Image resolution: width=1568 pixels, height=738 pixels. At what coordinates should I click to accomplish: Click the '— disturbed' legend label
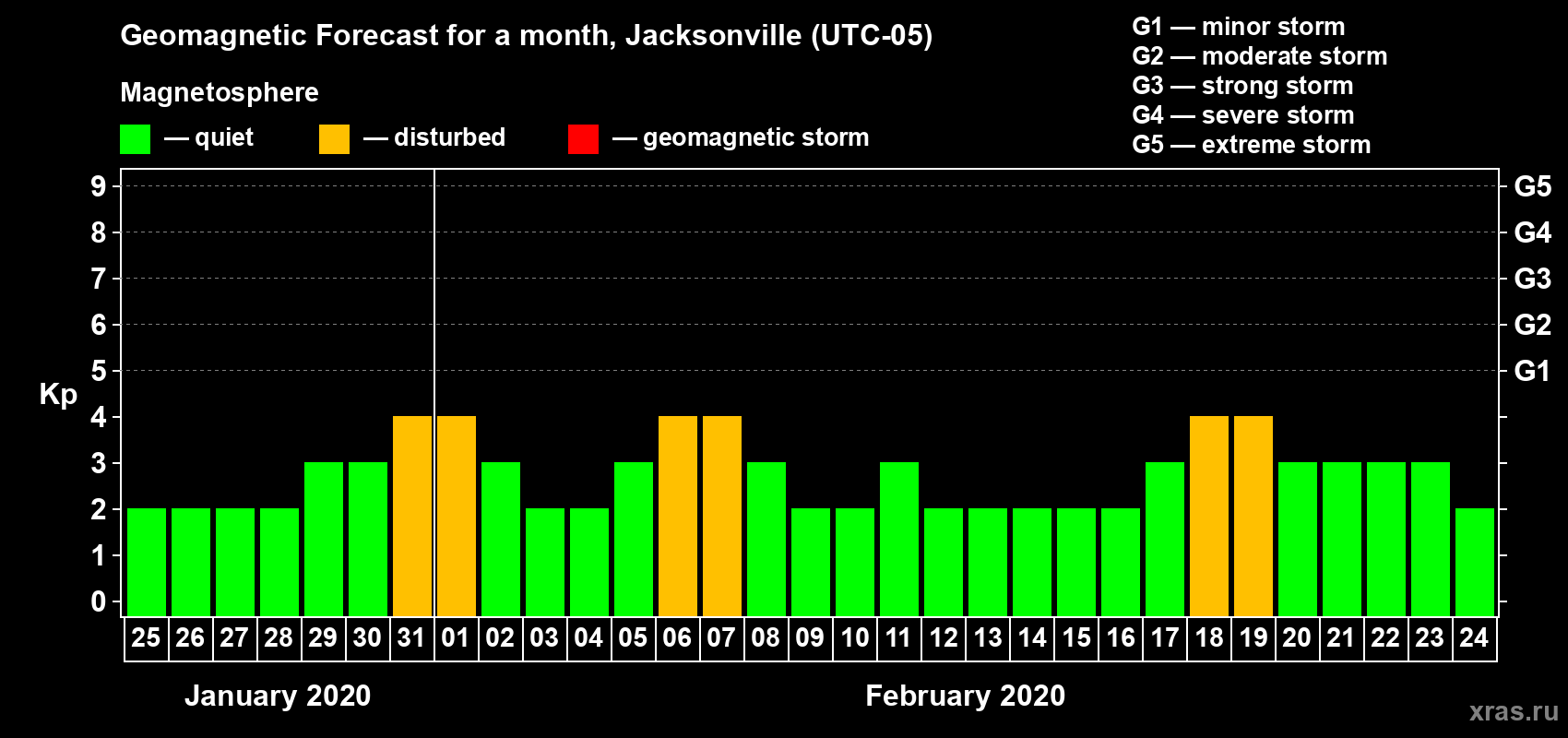click(434, 137)
